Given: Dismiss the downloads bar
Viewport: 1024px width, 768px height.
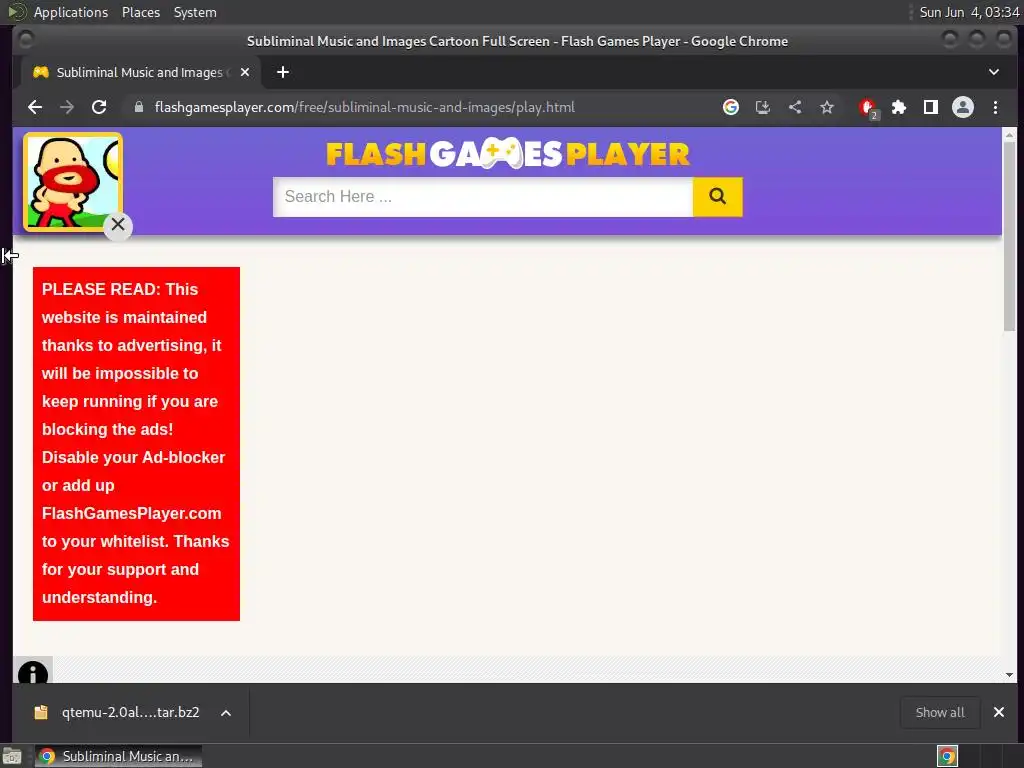Looking at the screenshot, I should 999,712.
